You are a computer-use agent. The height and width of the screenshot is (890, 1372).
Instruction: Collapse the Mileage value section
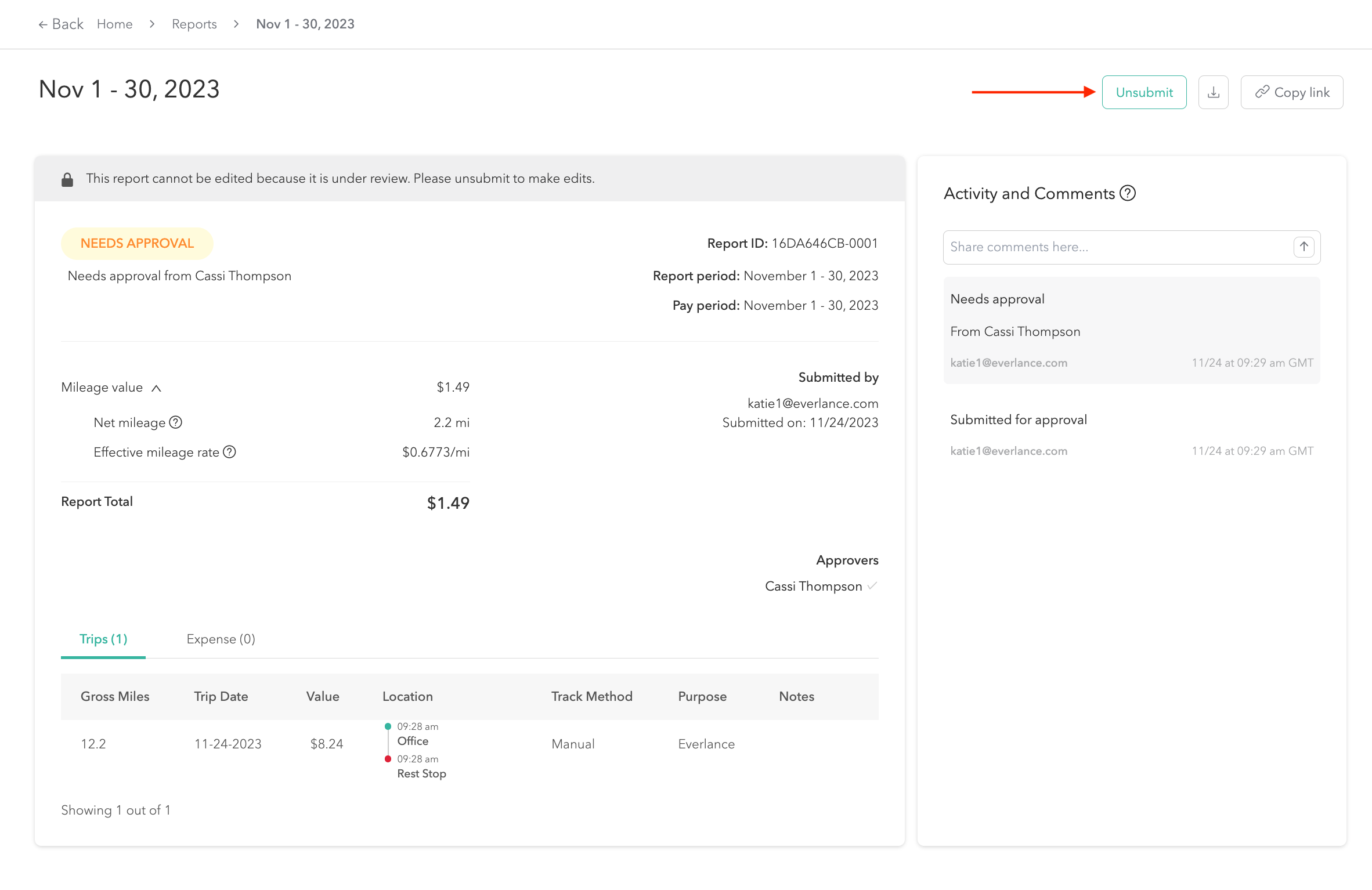click(156, 388)
